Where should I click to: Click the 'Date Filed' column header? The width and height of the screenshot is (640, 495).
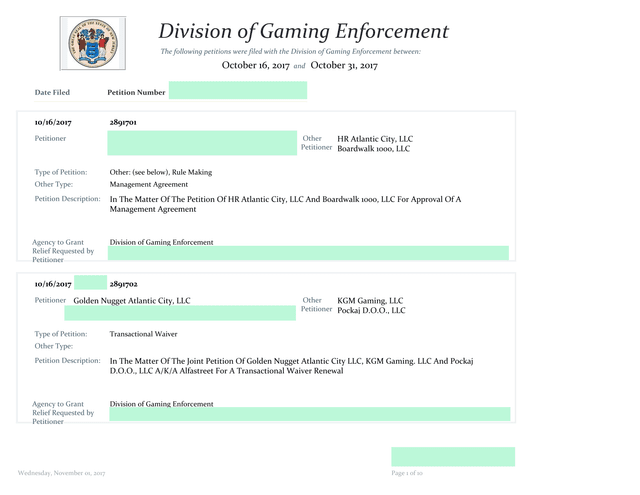coord(52,92)
